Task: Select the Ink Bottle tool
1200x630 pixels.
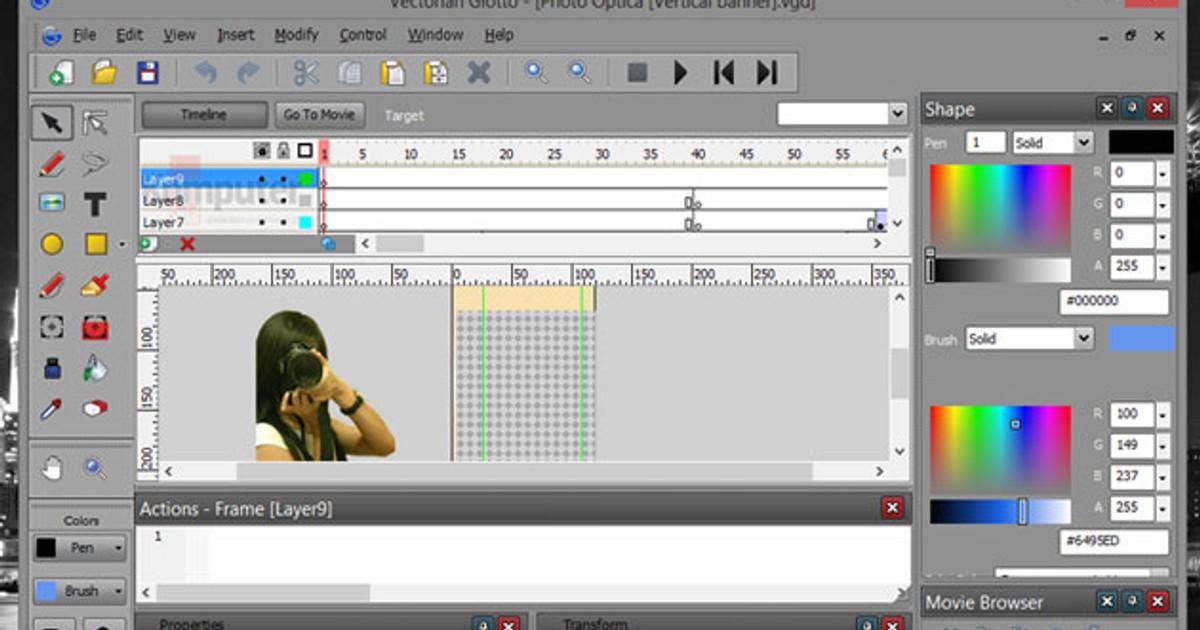Action: point(52,368)
